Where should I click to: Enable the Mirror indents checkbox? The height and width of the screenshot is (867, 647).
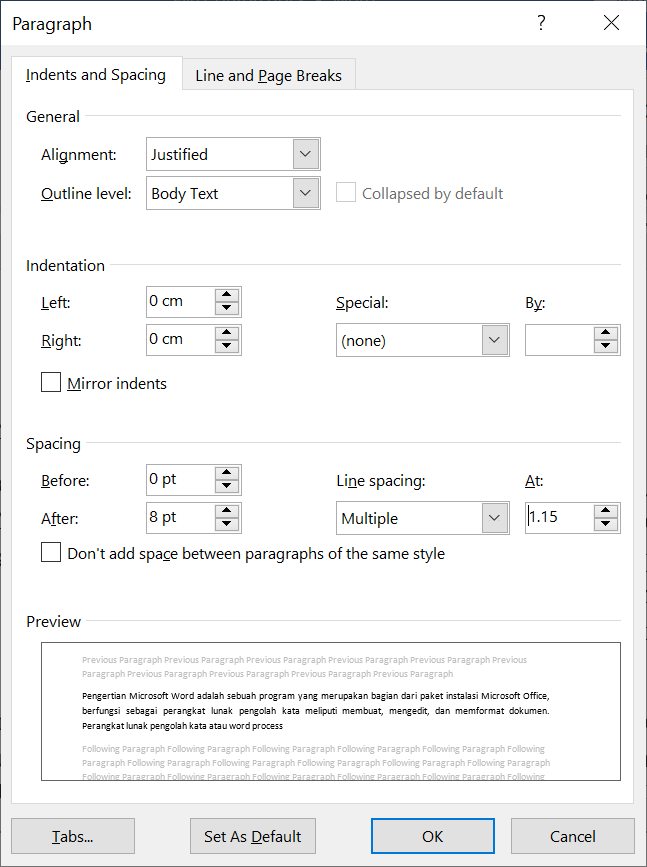tap(51, 383)
